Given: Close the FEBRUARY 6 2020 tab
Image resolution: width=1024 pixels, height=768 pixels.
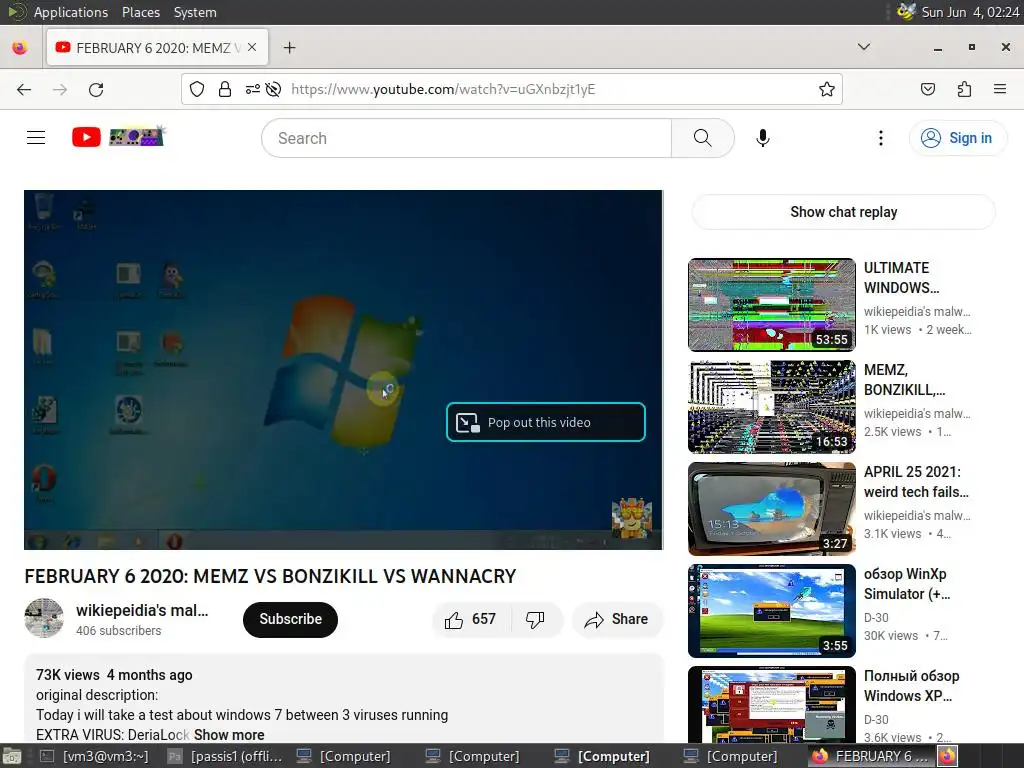Looking at the screenshot, I should pos(252,48).
